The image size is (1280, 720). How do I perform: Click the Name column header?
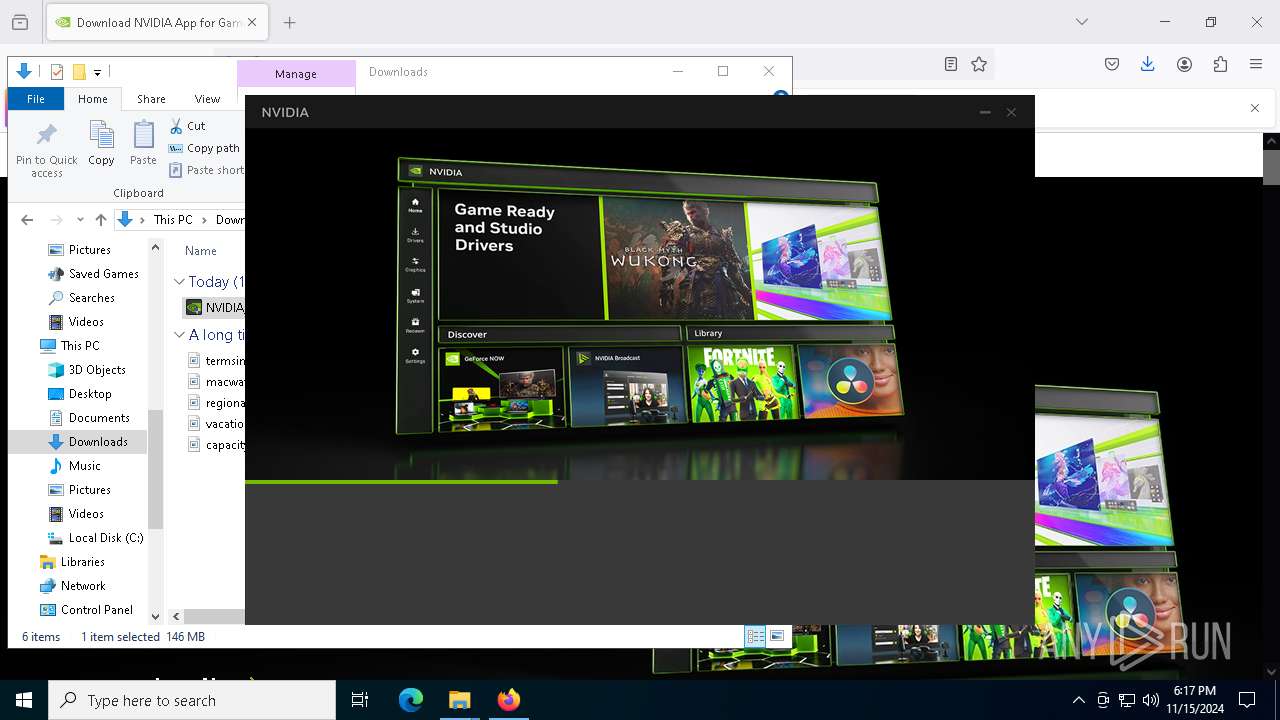tap(201, 251)
